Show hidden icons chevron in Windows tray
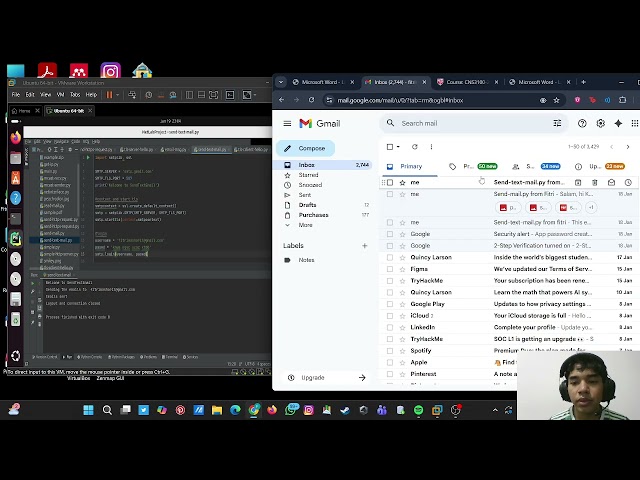This screenshot has width=640, height=480. (495, 410)
